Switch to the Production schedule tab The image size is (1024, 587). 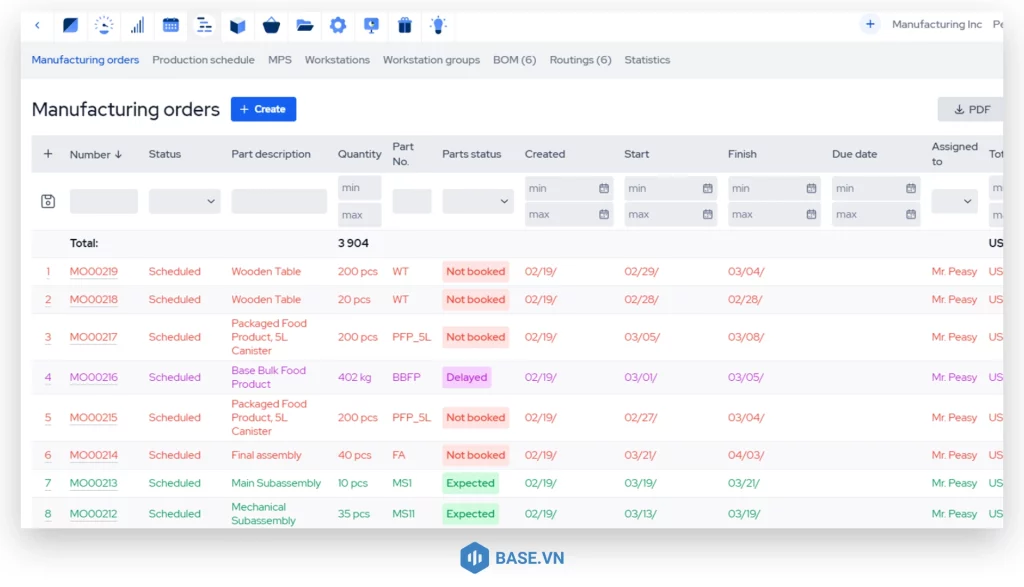tap(203, 60)
